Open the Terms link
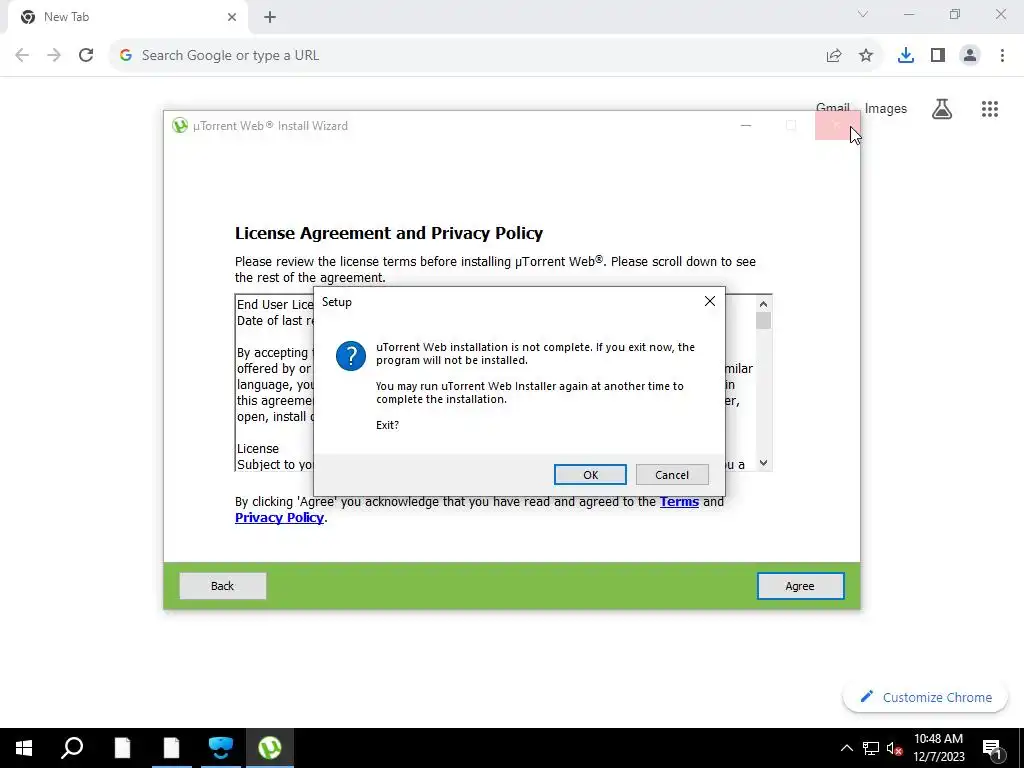This screenshot has width=1024, height=768. click(x=679, y=502)
